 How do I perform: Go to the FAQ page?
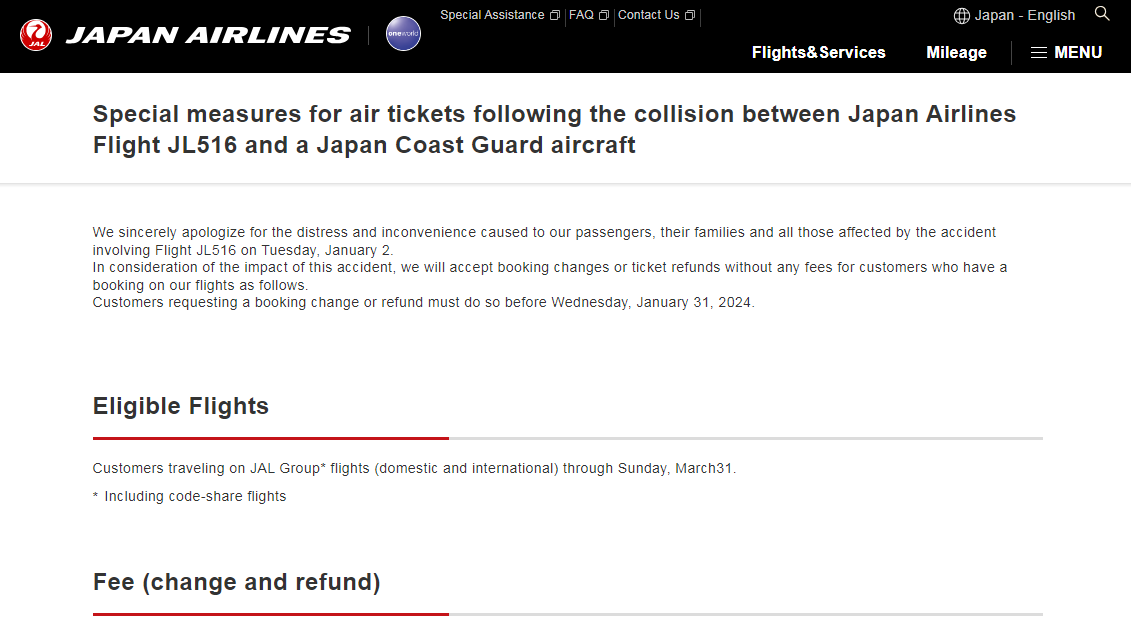click(x=581, y=15)
